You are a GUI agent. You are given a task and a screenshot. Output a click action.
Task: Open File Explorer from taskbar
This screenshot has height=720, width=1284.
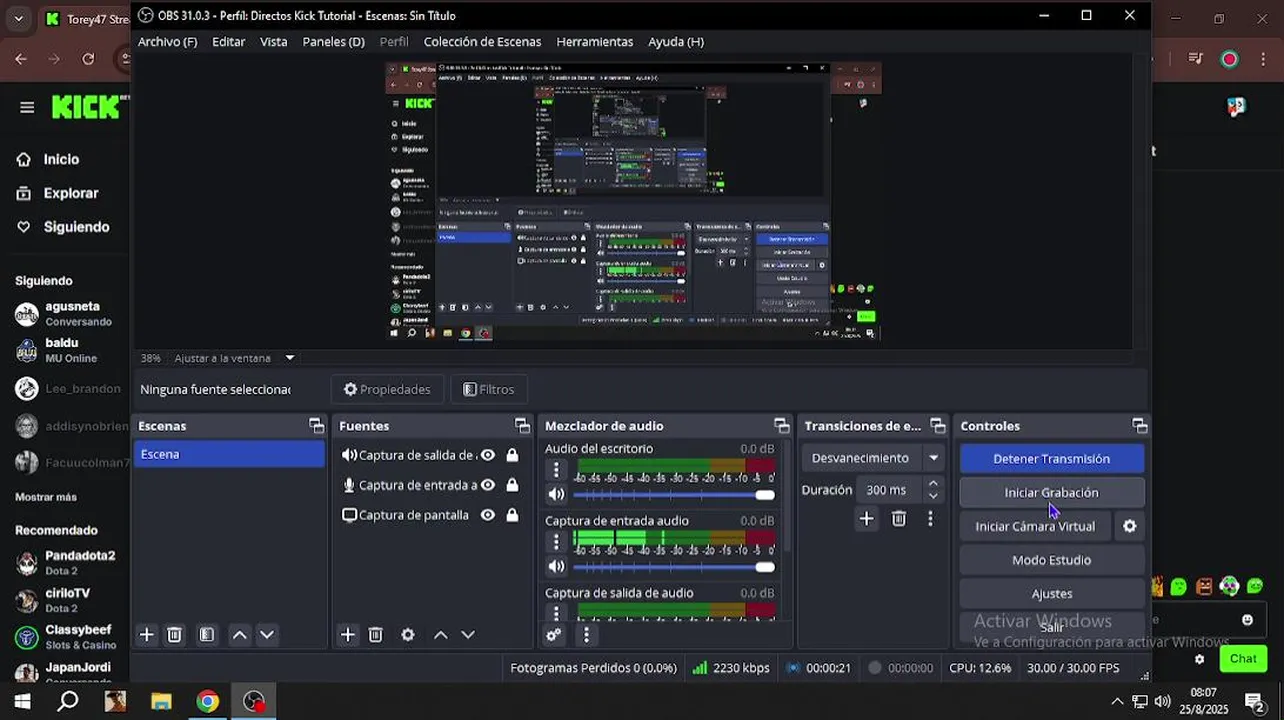pos(161,701)
